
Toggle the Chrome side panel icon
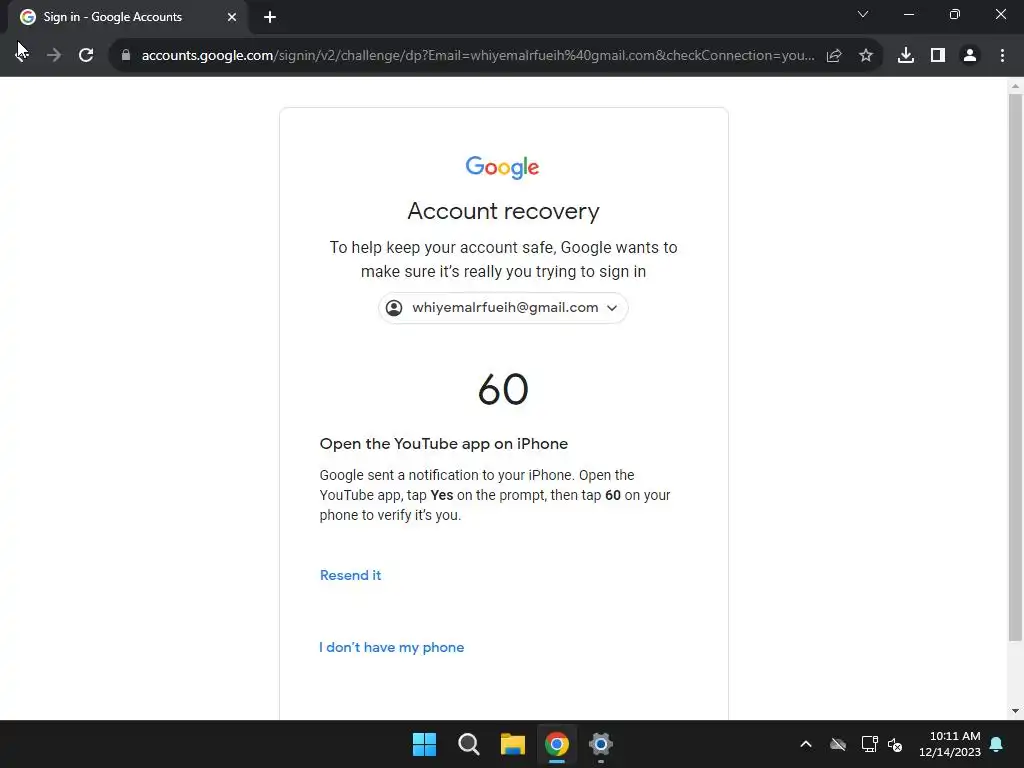tap(938, 56)
